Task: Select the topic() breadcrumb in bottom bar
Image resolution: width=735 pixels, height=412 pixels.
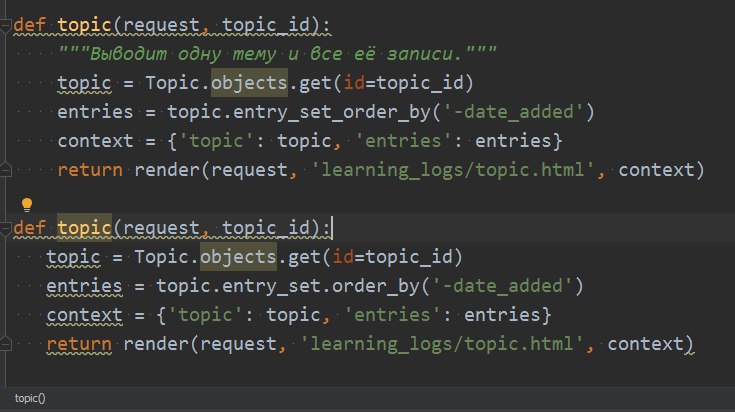Action: (x=30, y=398)
